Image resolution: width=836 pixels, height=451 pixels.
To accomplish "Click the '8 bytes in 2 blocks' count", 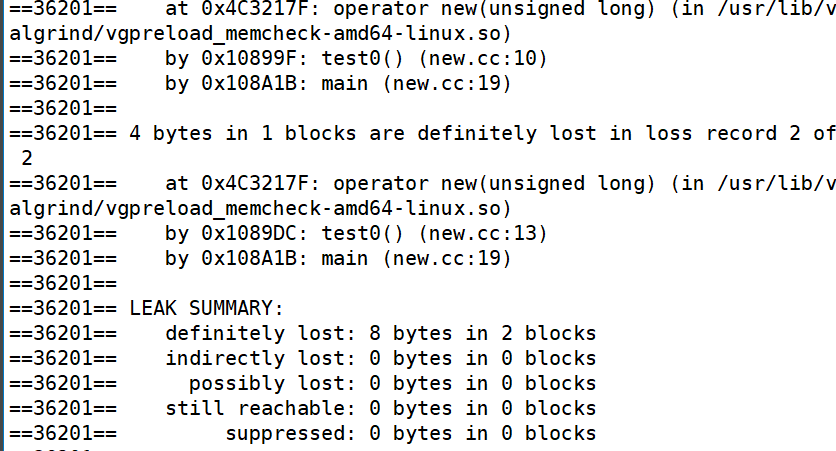I will 483,334.
